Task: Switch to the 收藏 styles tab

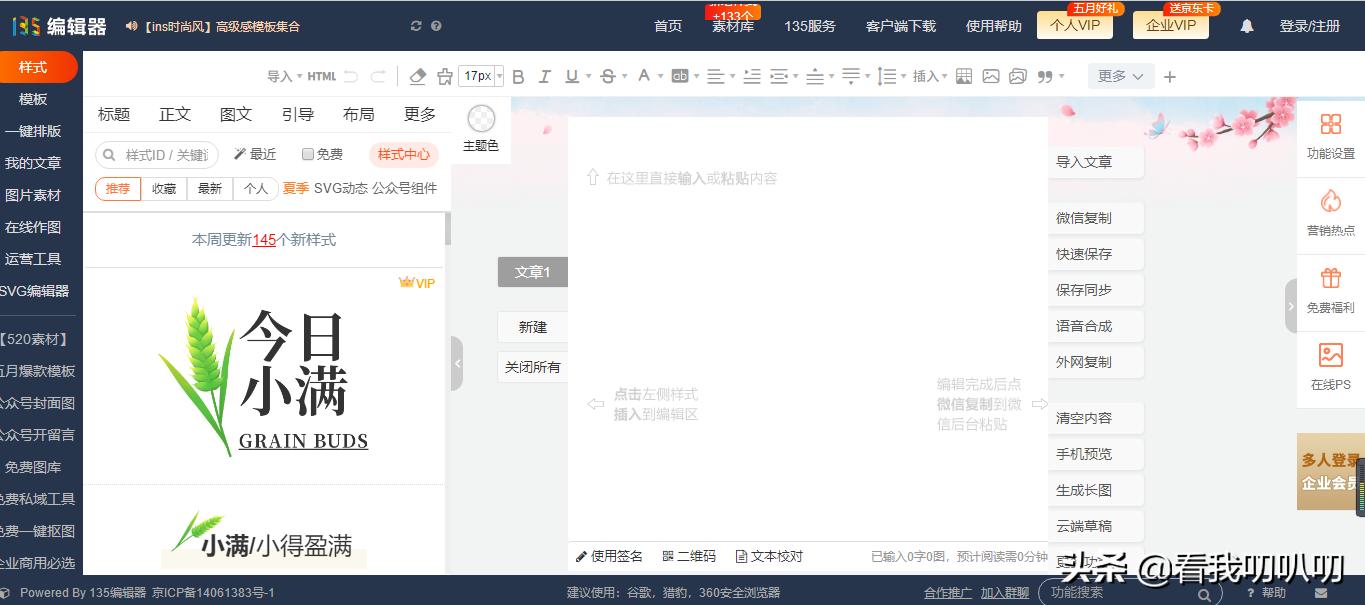Action: [163, 189]
